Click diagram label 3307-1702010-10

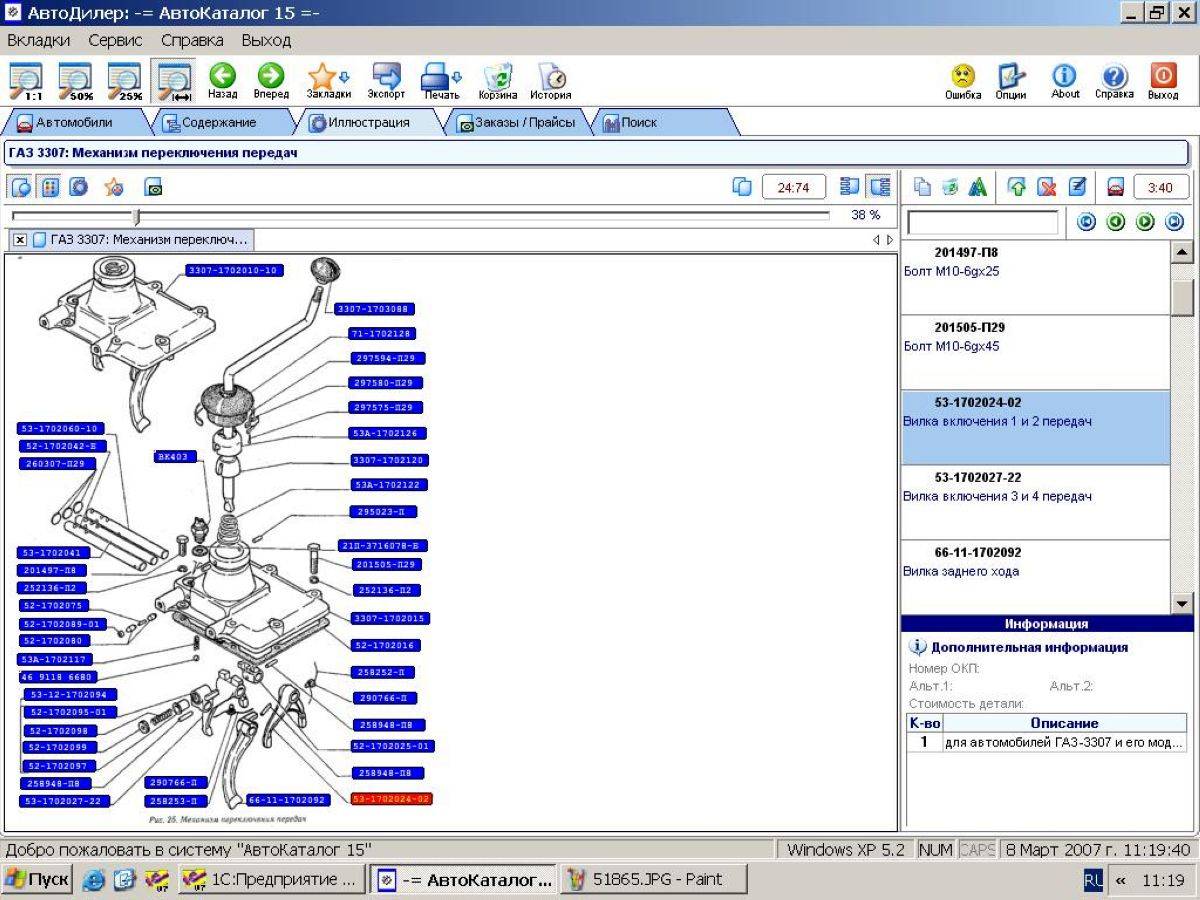(x=236, y=270)
